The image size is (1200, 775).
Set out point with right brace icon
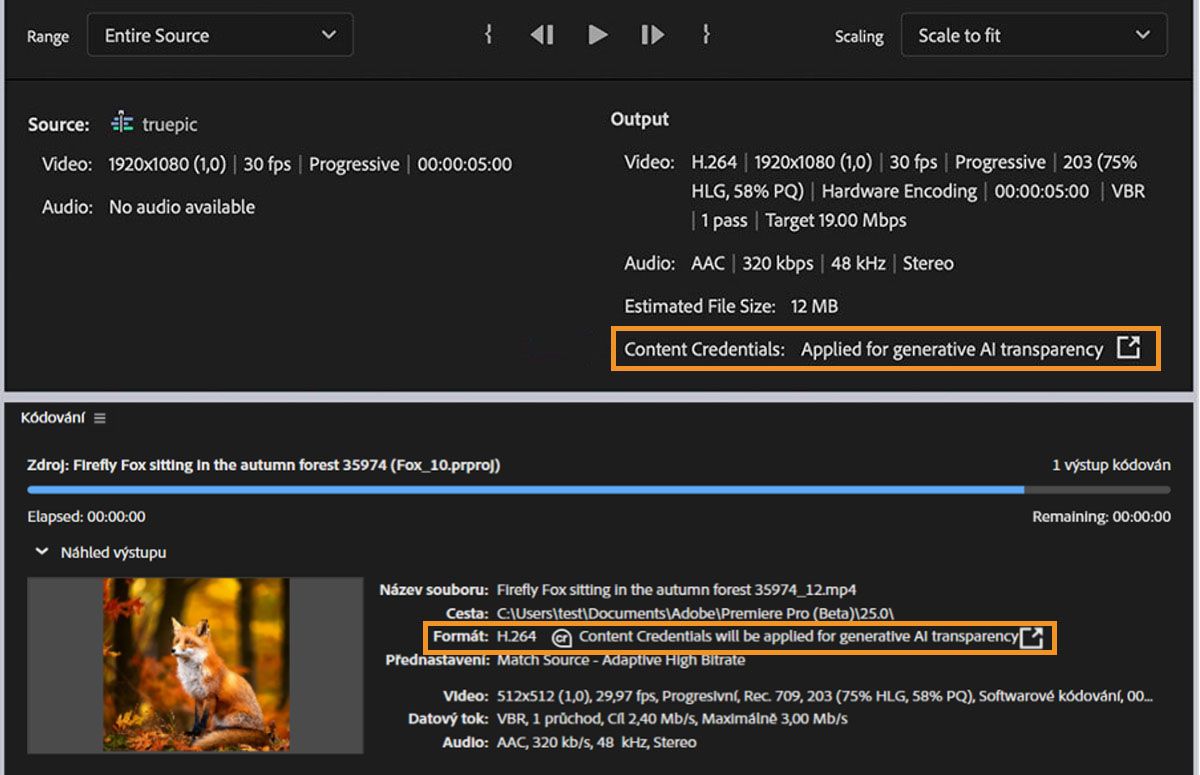point(706,35)
